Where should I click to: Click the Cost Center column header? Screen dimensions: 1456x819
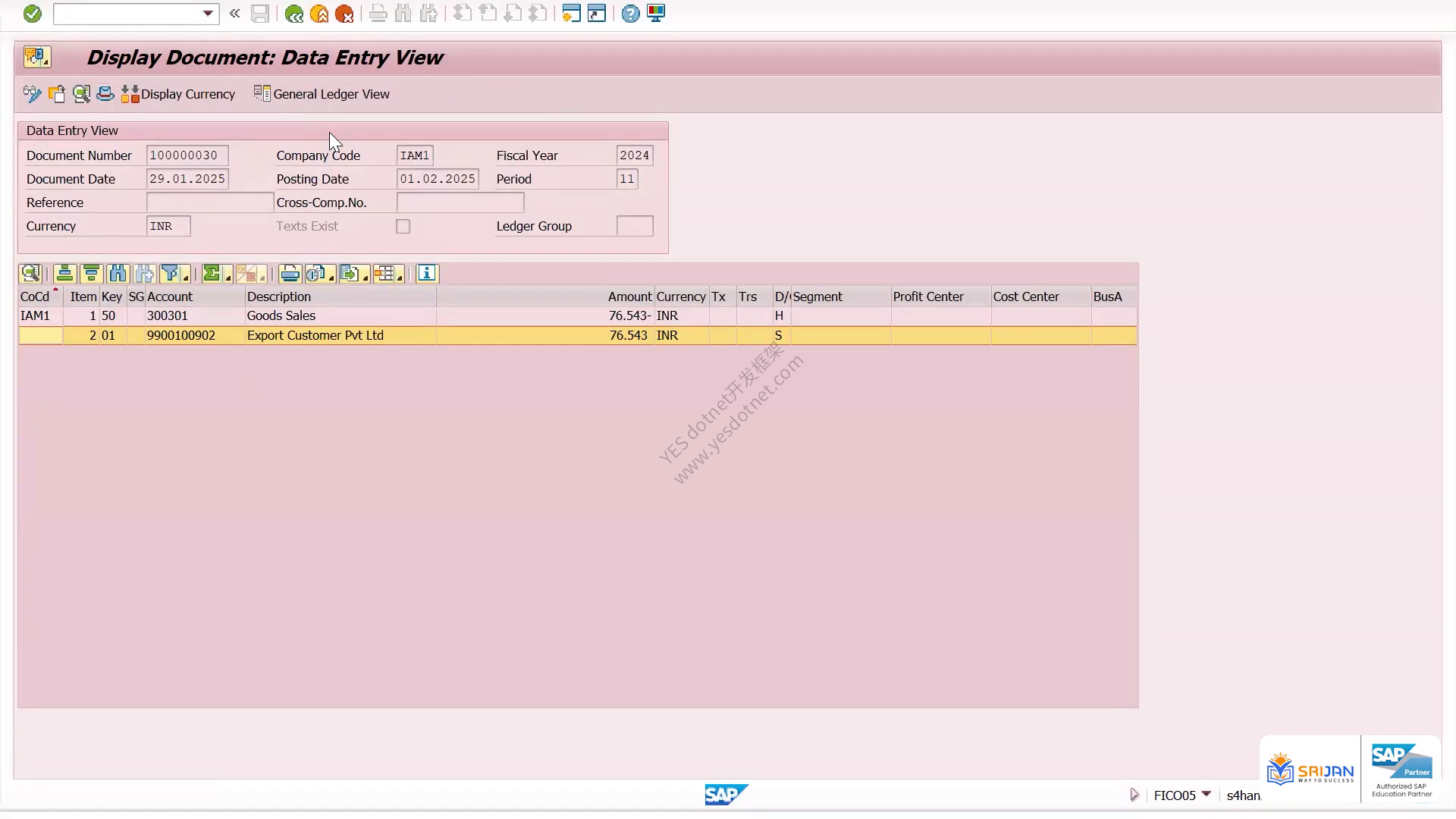[x=1041, y=297]
